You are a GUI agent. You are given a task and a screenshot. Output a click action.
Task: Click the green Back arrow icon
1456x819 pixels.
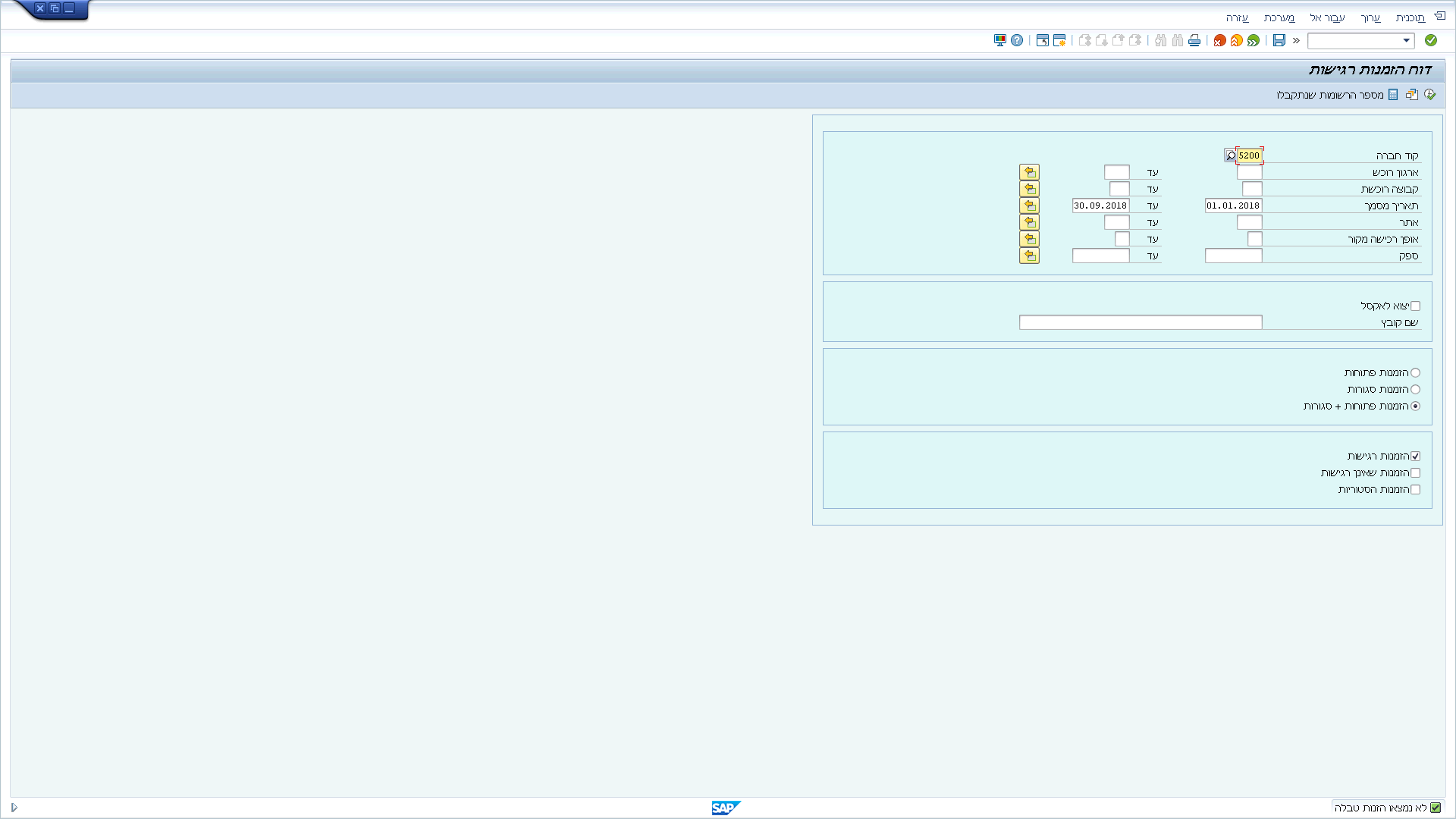[x=1254, y=40]
